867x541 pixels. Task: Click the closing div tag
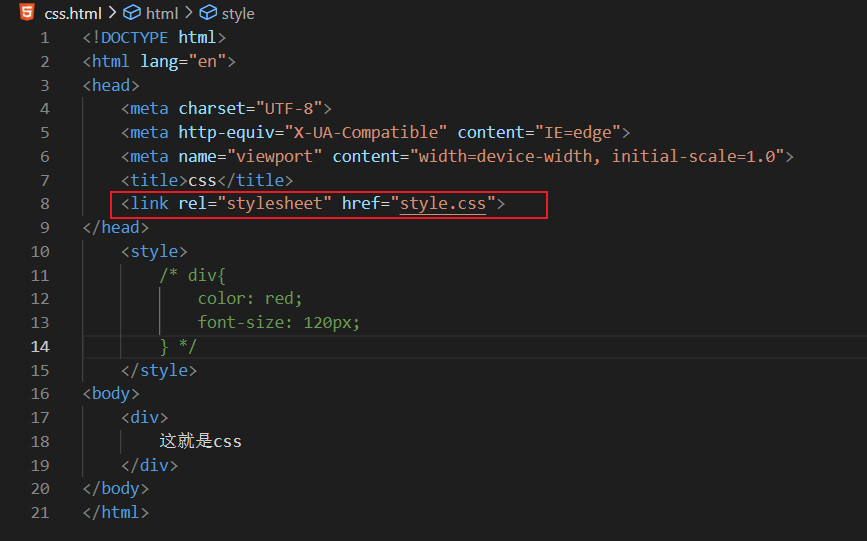(150, 465)
